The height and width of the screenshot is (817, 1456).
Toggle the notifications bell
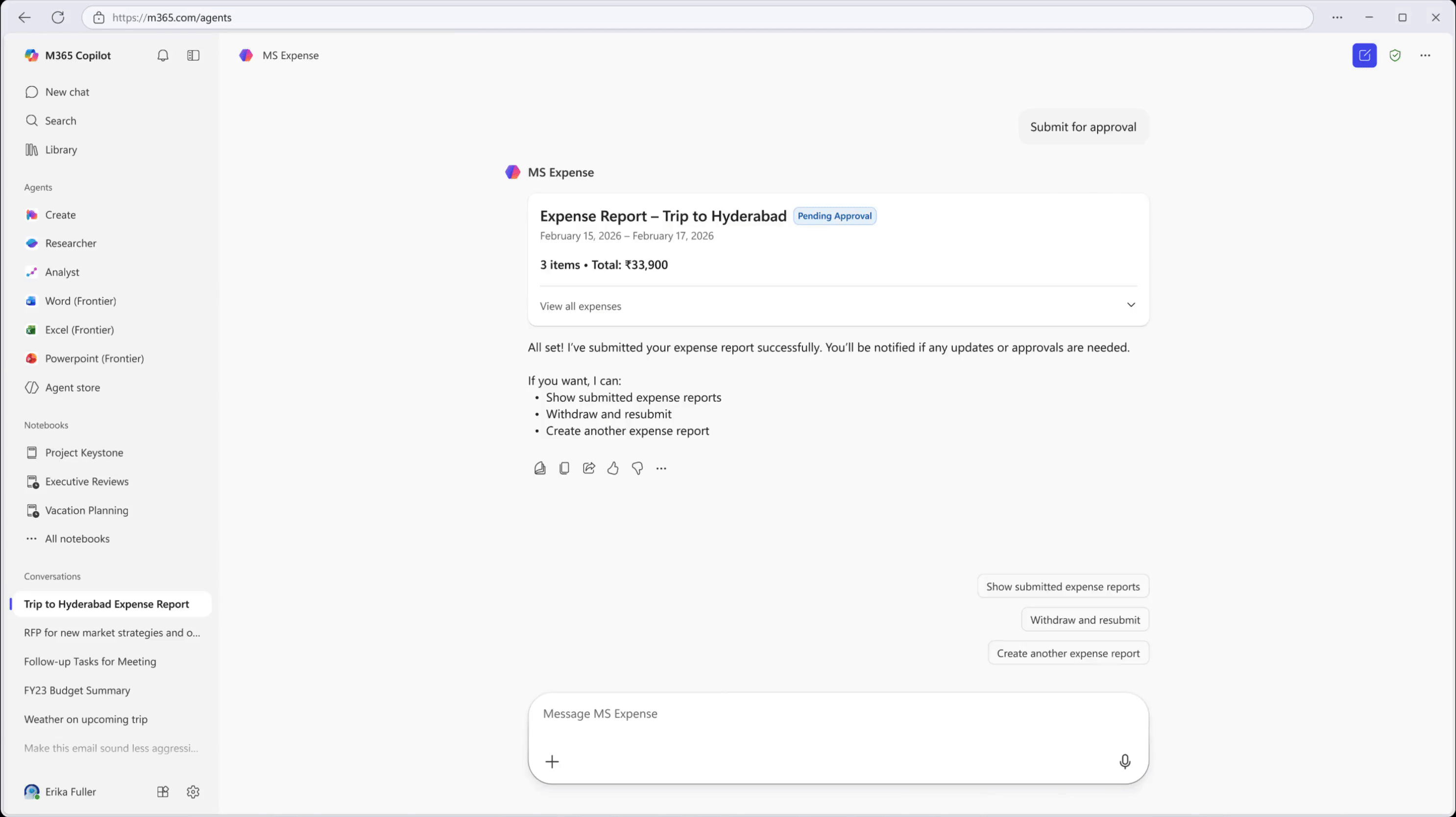pos(163,55)
